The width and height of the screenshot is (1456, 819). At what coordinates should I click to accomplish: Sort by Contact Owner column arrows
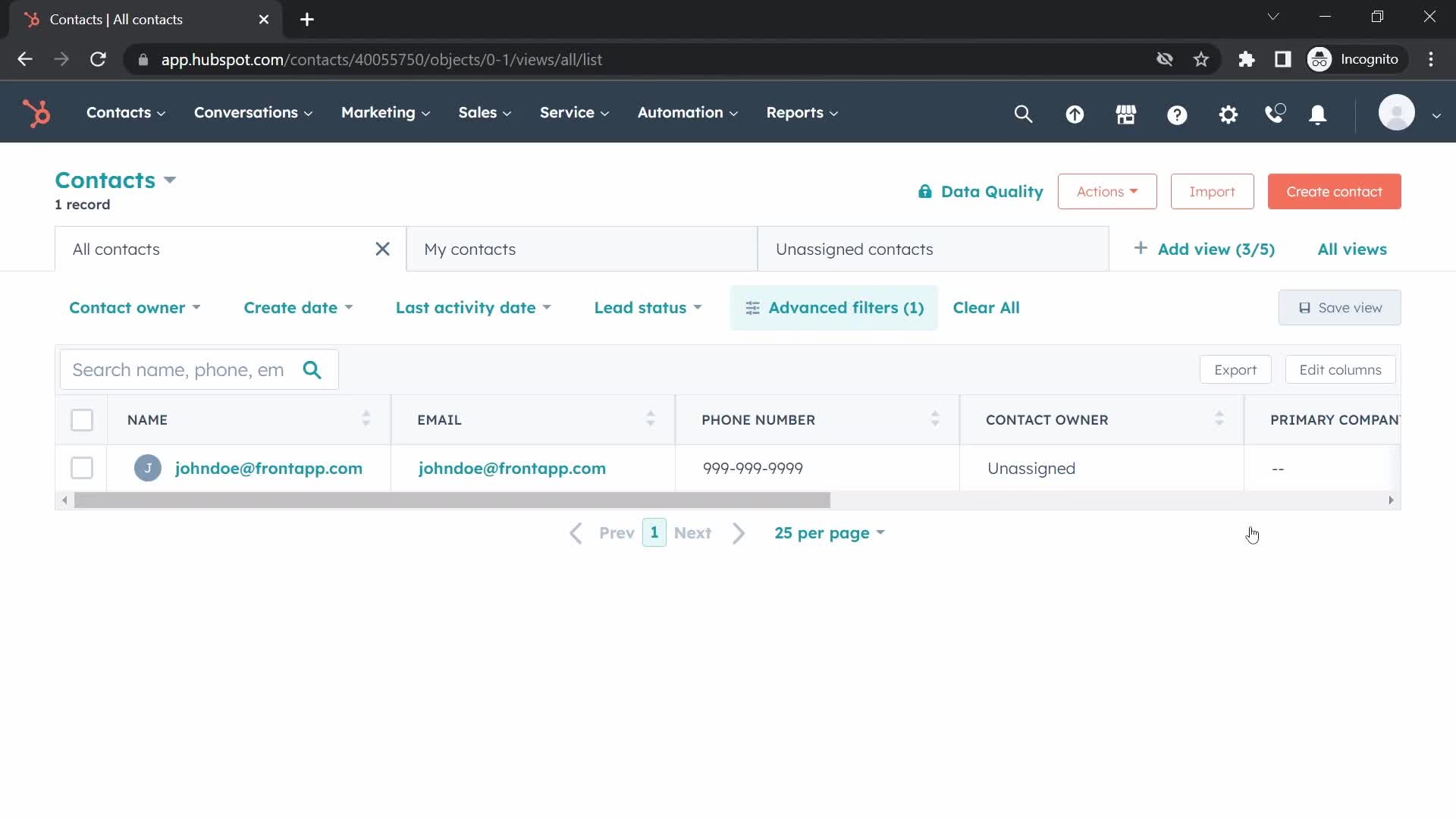tap(1219, 419)
